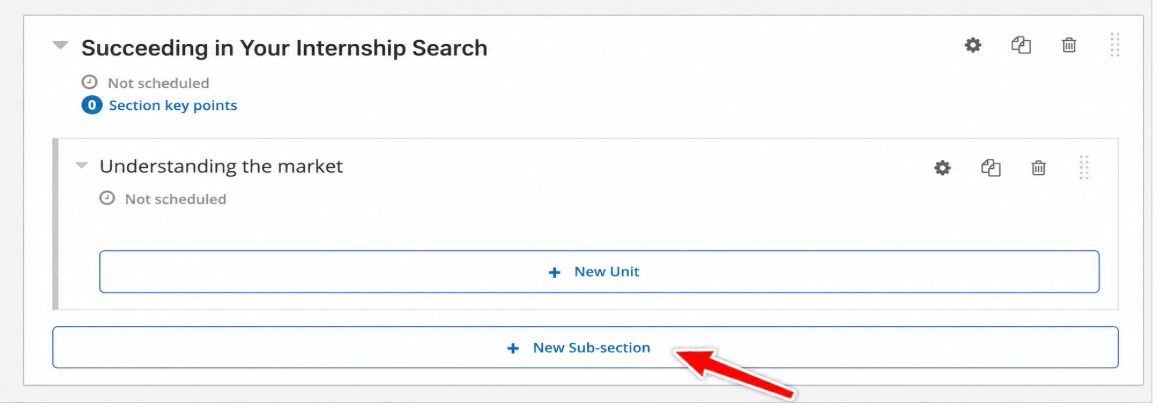Click the clock icon under Understanding the market
The image size is (1158, 408).
(107, 198)
